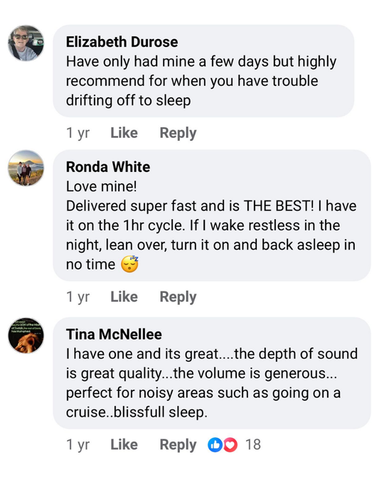Open the Elizabeth Durose name link

point(122,42)
